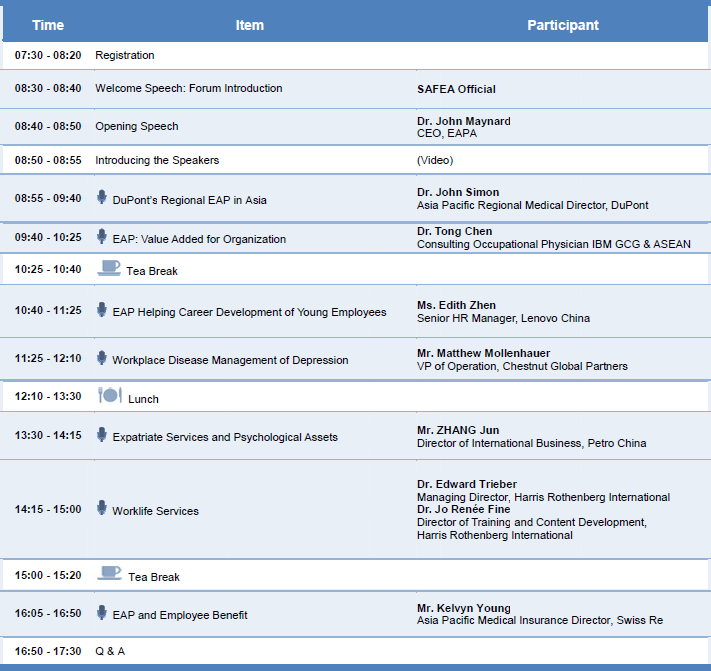Image resolution: width=711 pixels, height=671 pixels.
Task: Select the 15:00 - 15:20 time cell
Action: click(48, 575)
